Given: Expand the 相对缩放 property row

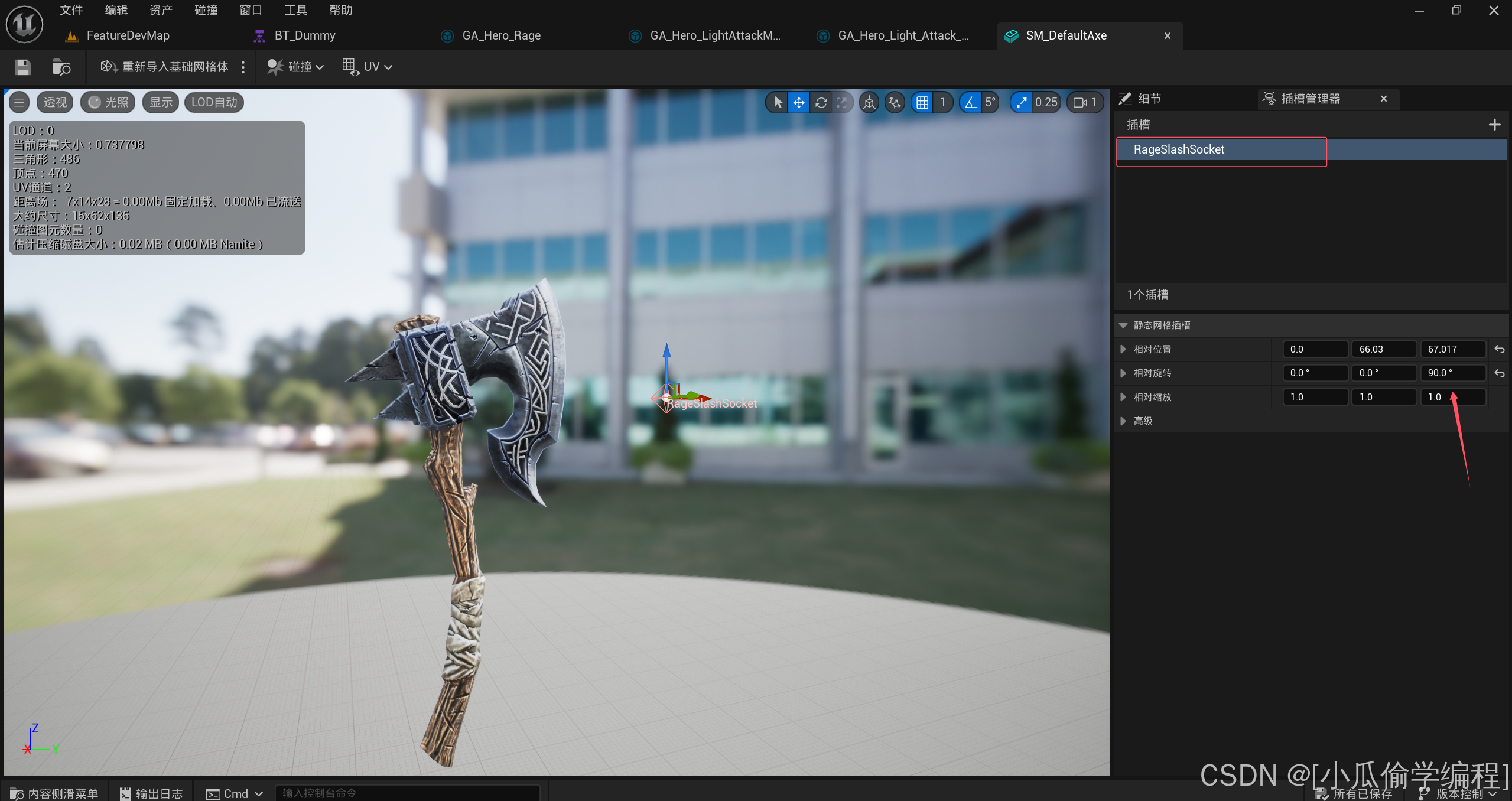Looking at the screenshot, I should click(1123, 398).
